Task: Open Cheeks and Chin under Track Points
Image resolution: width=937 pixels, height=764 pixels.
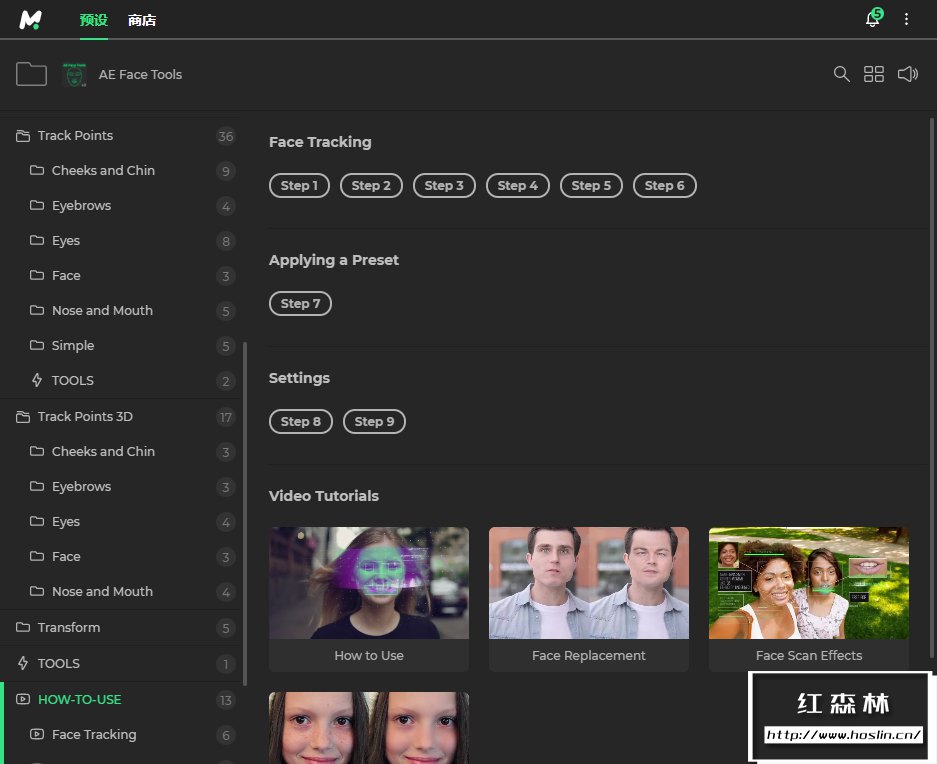Action: pyautogui.click(x=121, y=170)
